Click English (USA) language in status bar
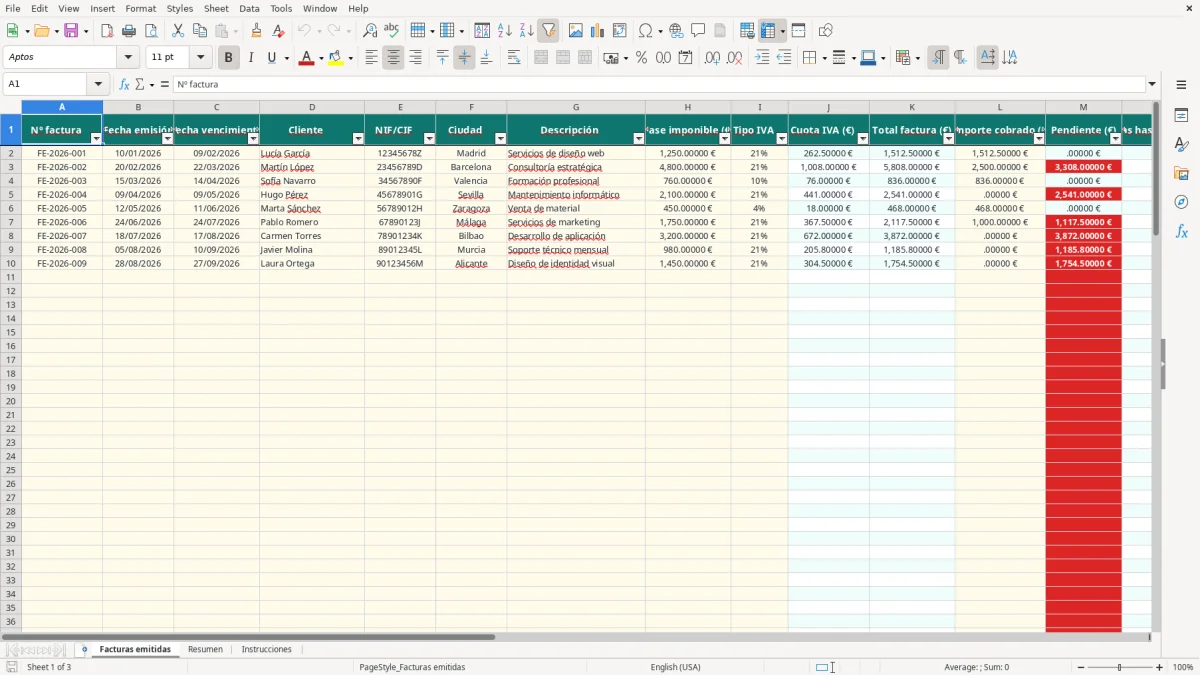Viewport: 1200px width, 675px height. pyautogui.click(x=675, y=667)
